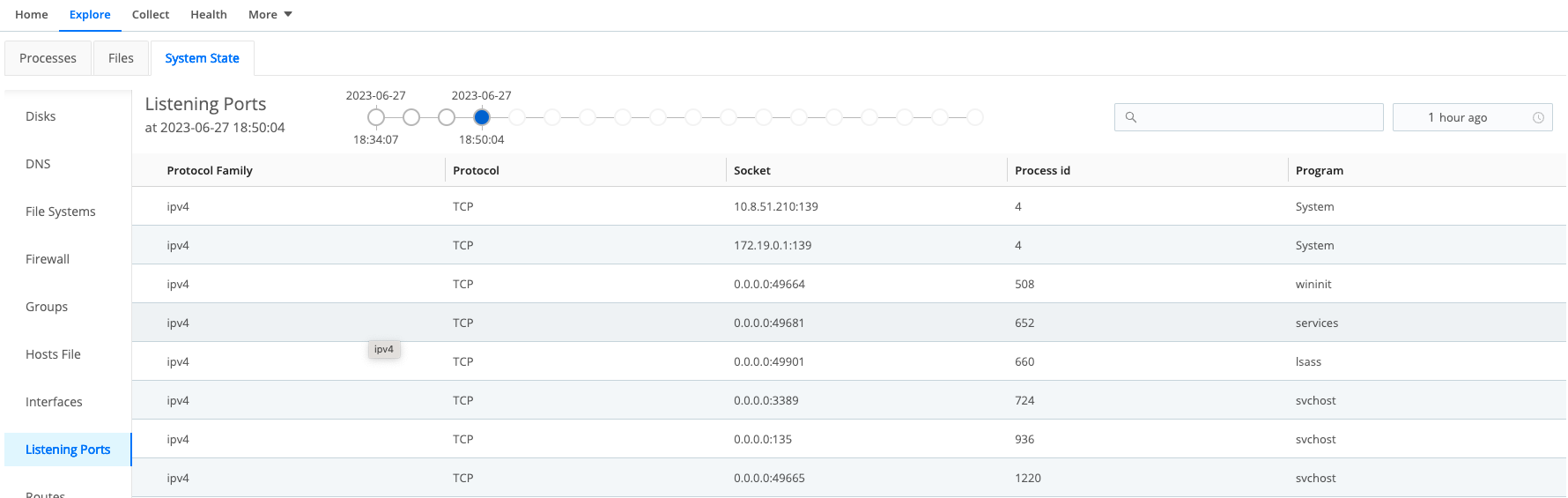The height and width of the screenshot is (498, 1568).
Task: Select Listening Ports in the sidebar
Action: click(68, 450)
